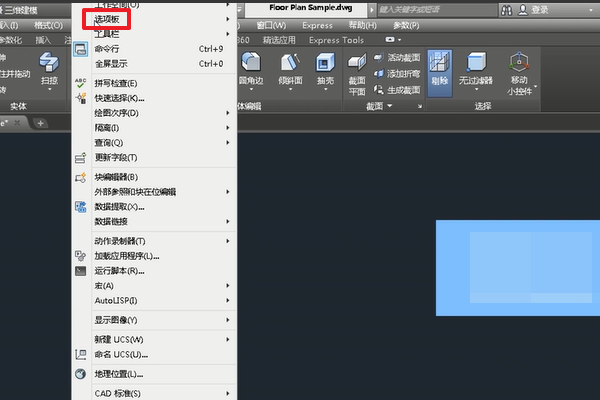
Task: Open the Inquiry 查询(Q) submenu
Action: pos(153,143)
